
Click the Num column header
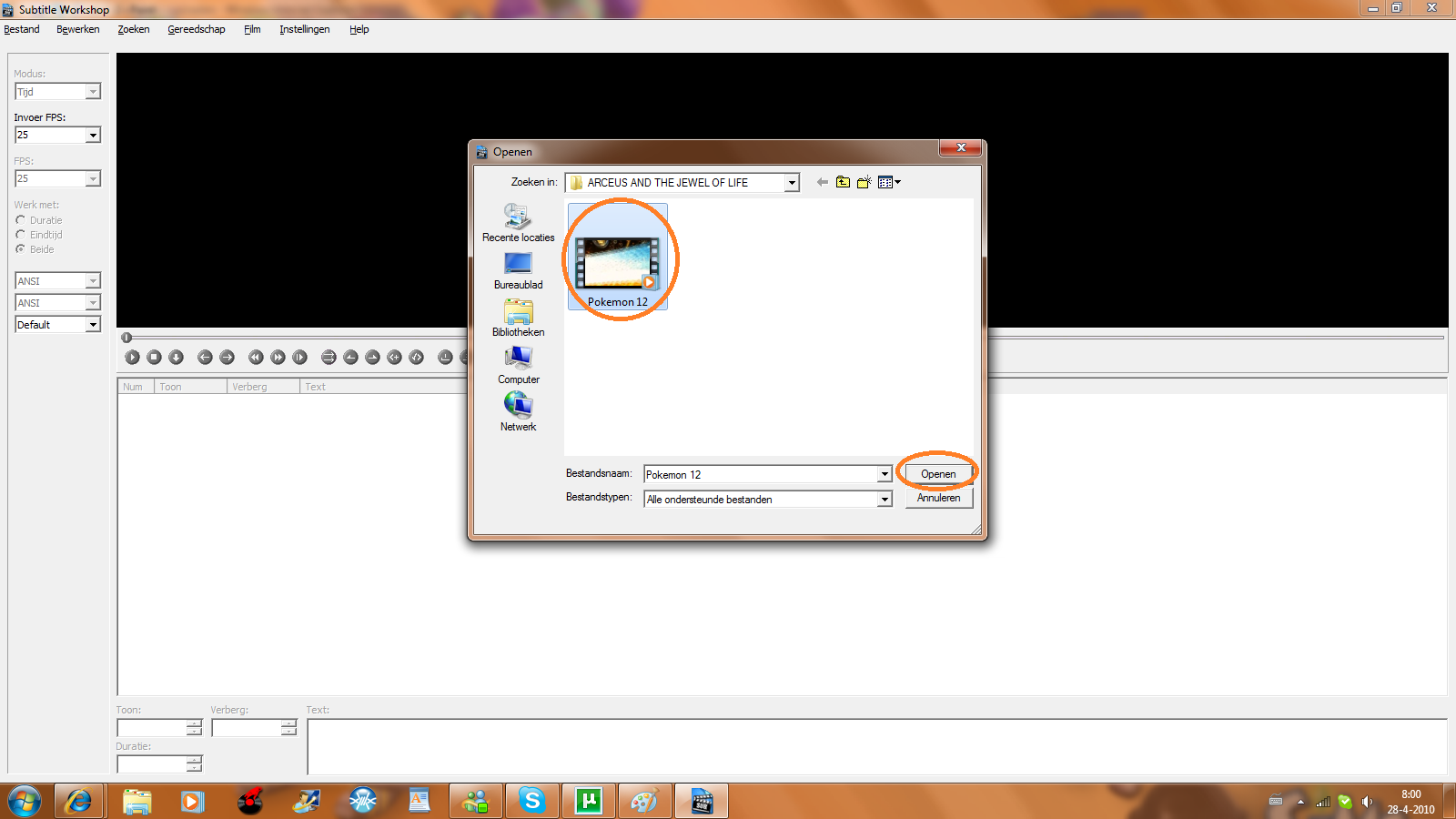[x=136, y=387]
